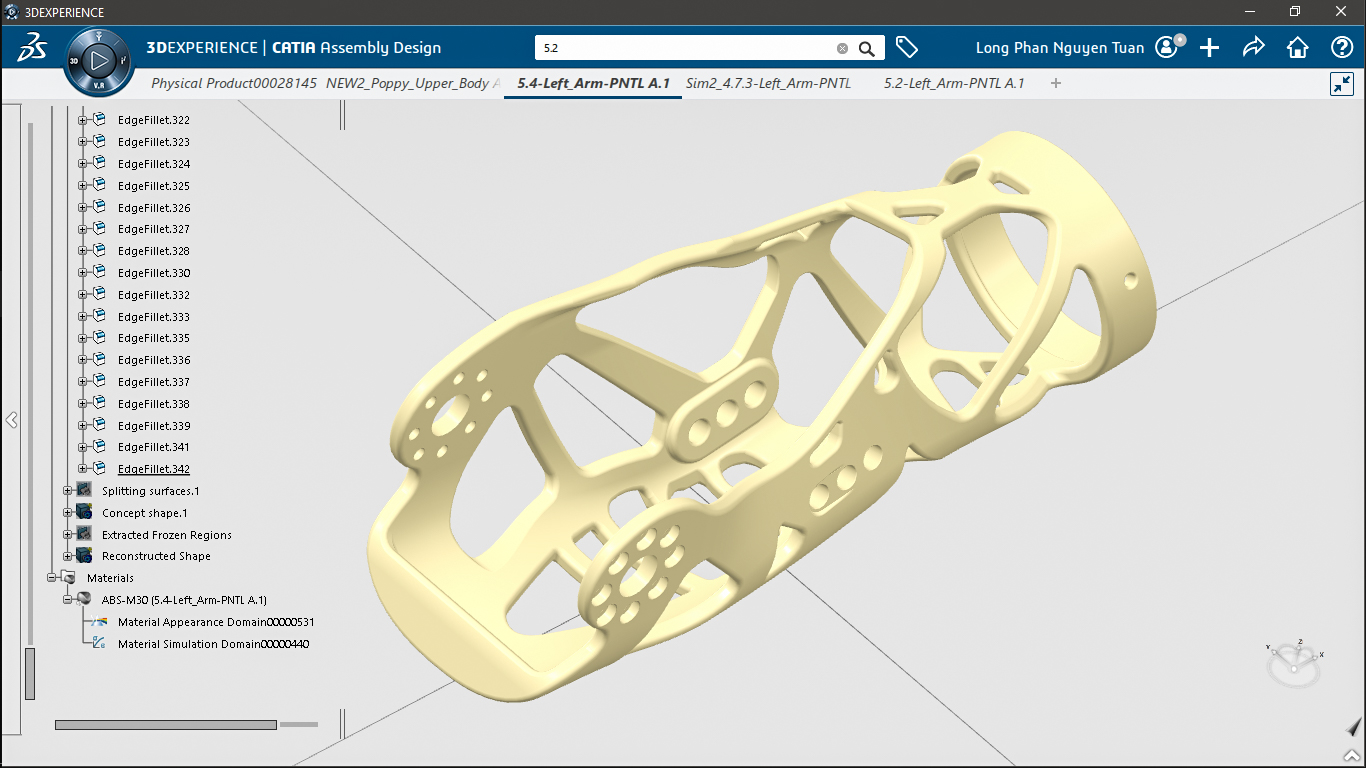Add a new tab with plus button
1366x768 pixels.
point(1056,83)
